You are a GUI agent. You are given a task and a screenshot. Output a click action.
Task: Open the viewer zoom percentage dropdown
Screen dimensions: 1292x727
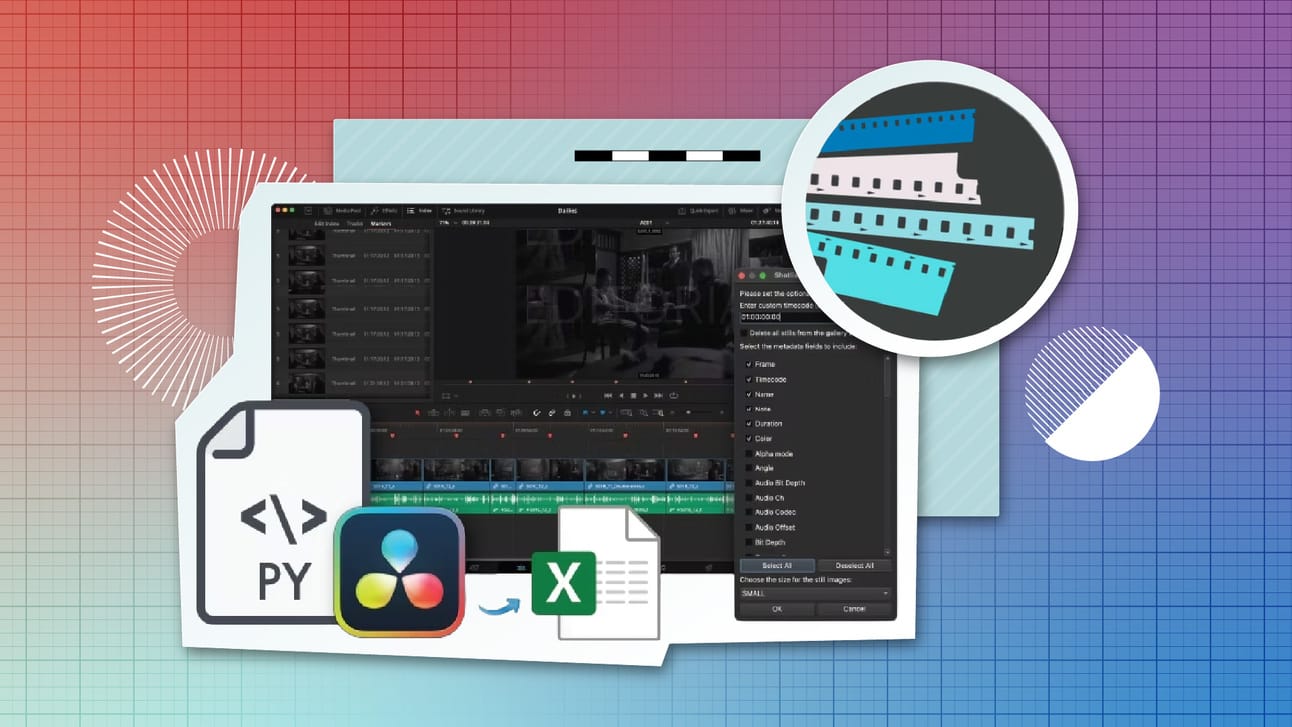point(448,222)
